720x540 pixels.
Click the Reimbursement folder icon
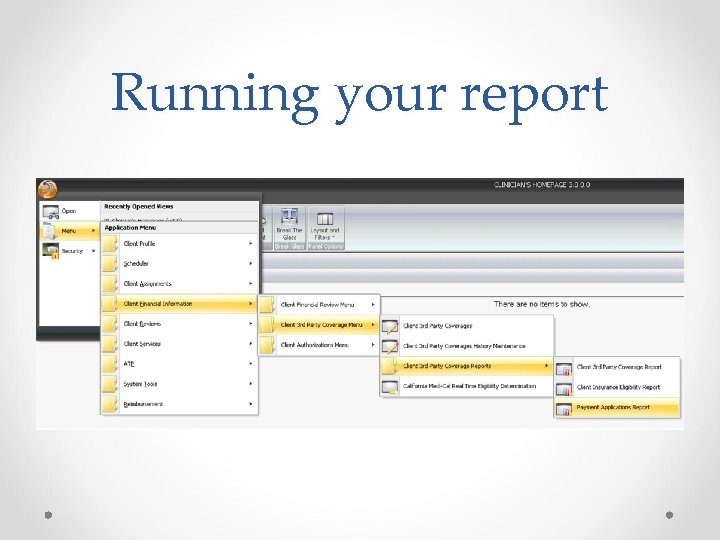point(110,404)
